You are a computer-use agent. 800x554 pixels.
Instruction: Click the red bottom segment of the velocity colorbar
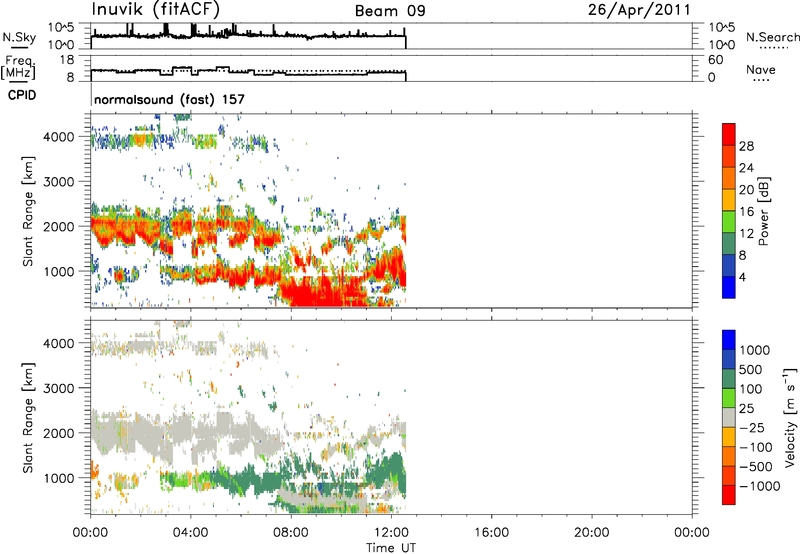coord(729,495)
